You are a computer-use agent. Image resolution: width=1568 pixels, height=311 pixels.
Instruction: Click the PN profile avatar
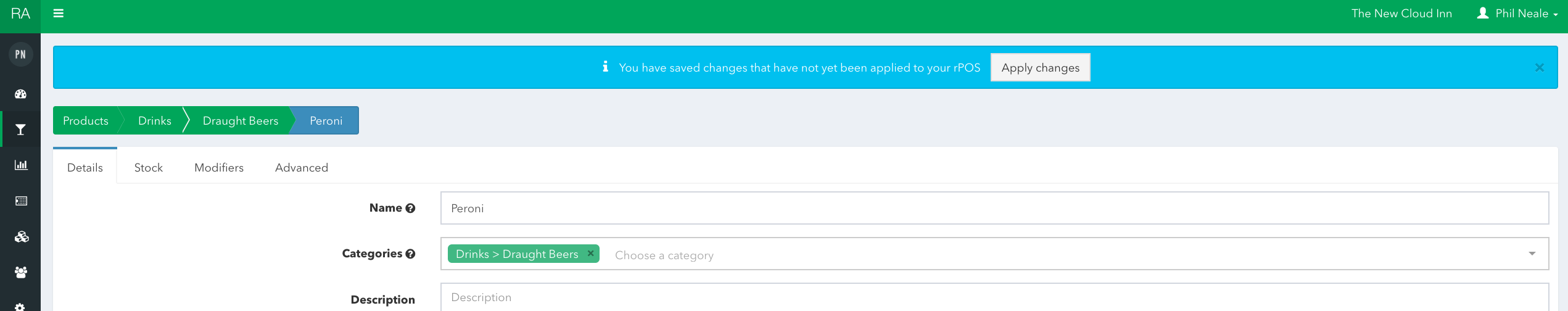click(20, 54)
